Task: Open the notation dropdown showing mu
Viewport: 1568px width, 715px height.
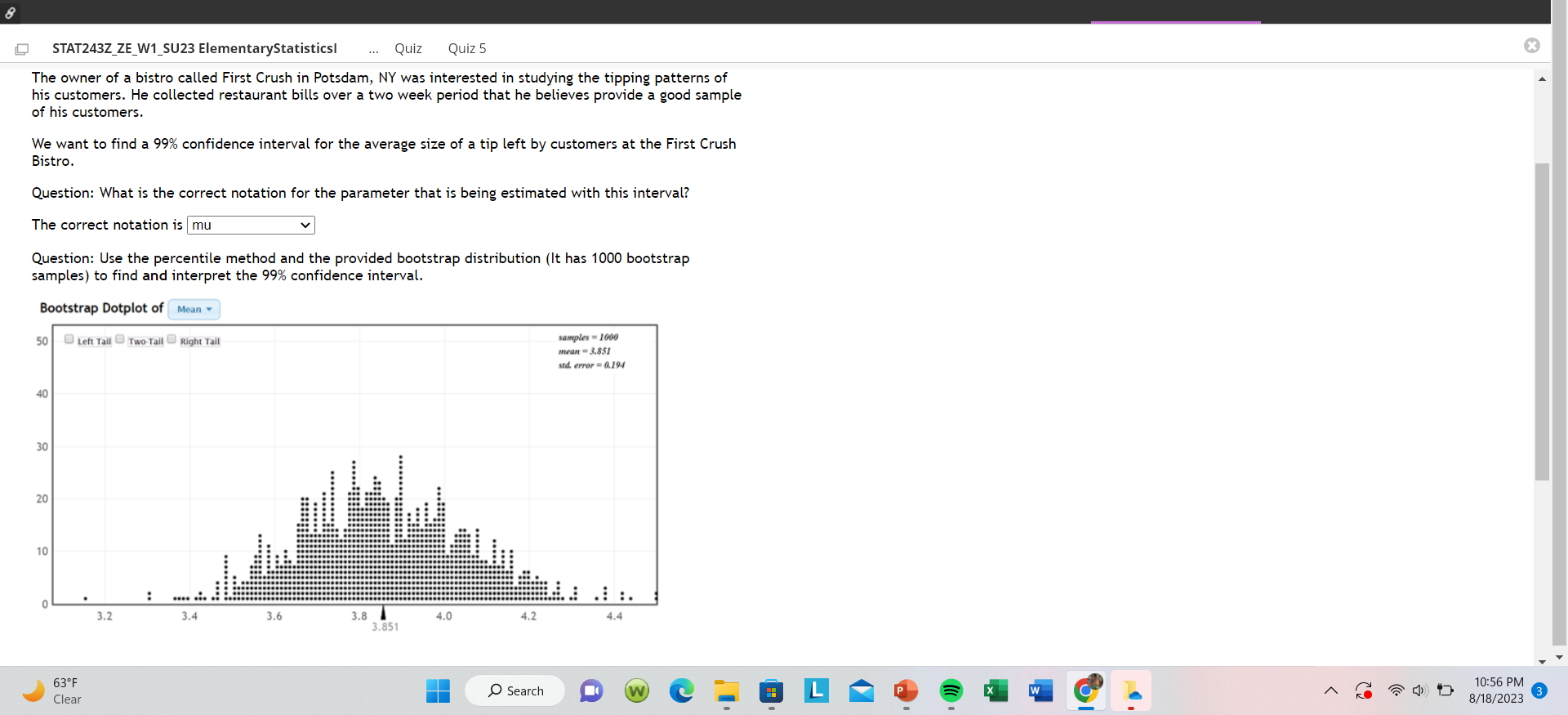Action: [x=251, y=225]
